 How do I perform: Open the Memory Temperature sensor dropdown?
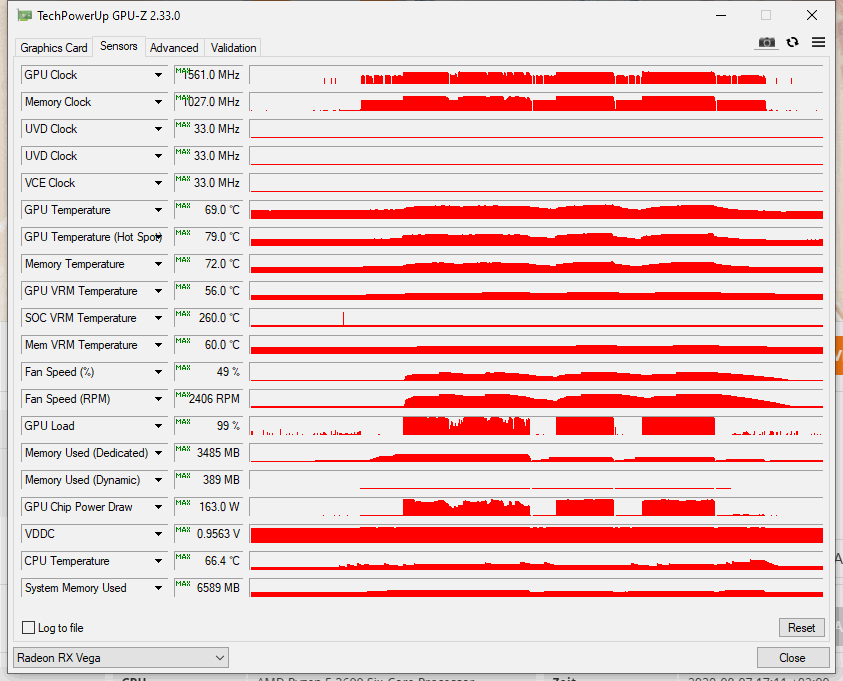tap(159, 264)
